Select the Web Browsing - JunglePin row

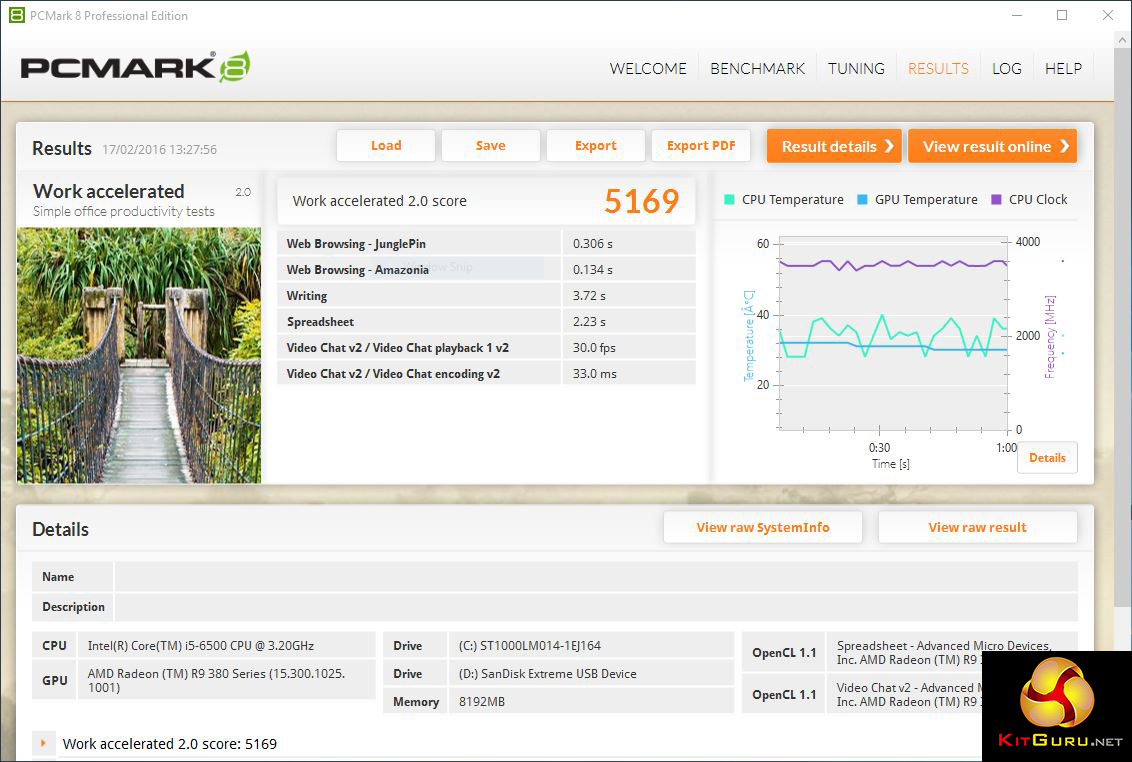pyautogui.click(x=486, y=243)
